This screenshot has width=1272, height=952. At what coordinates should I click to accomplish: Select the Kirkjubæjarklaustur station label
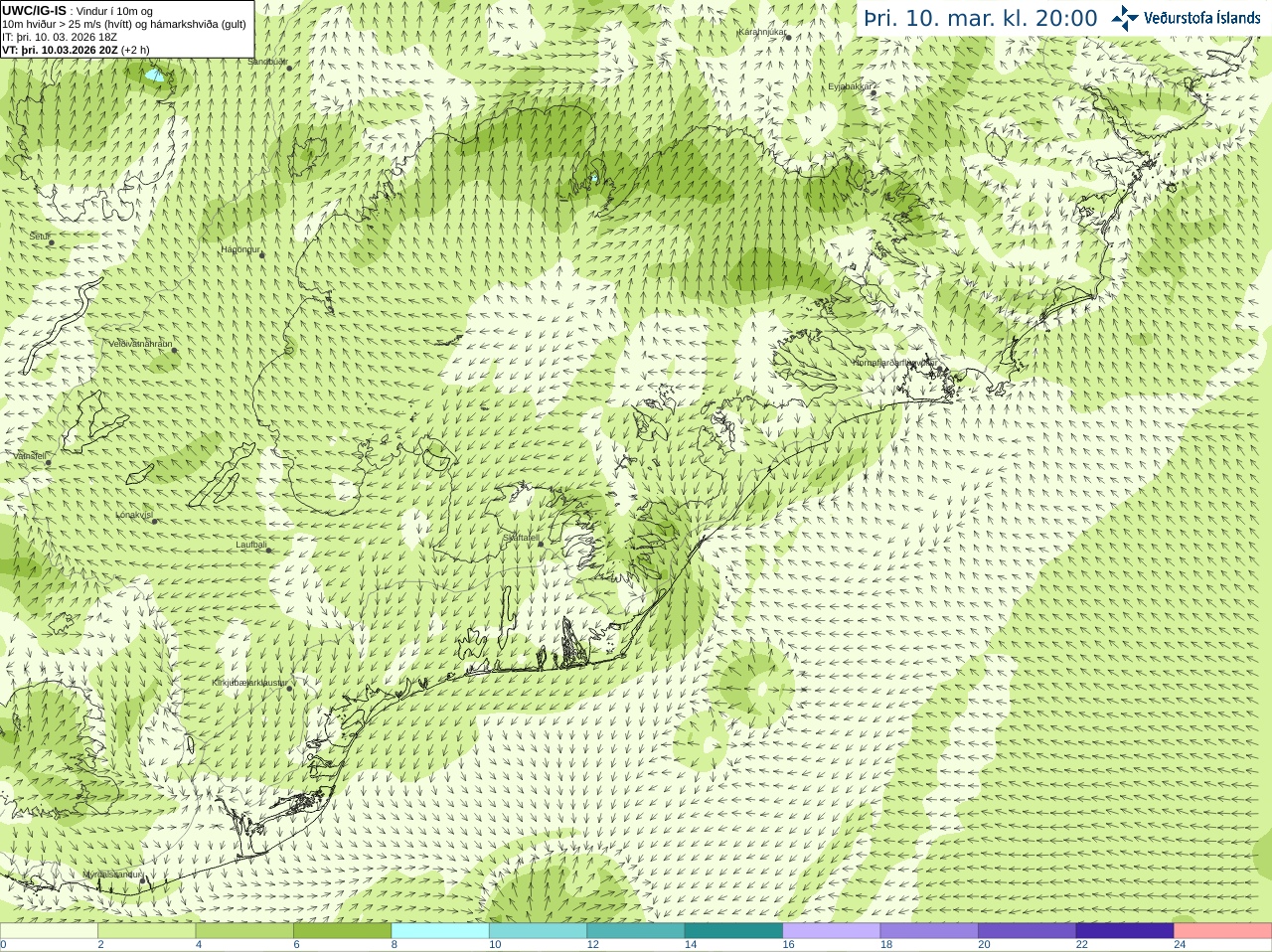250,683
